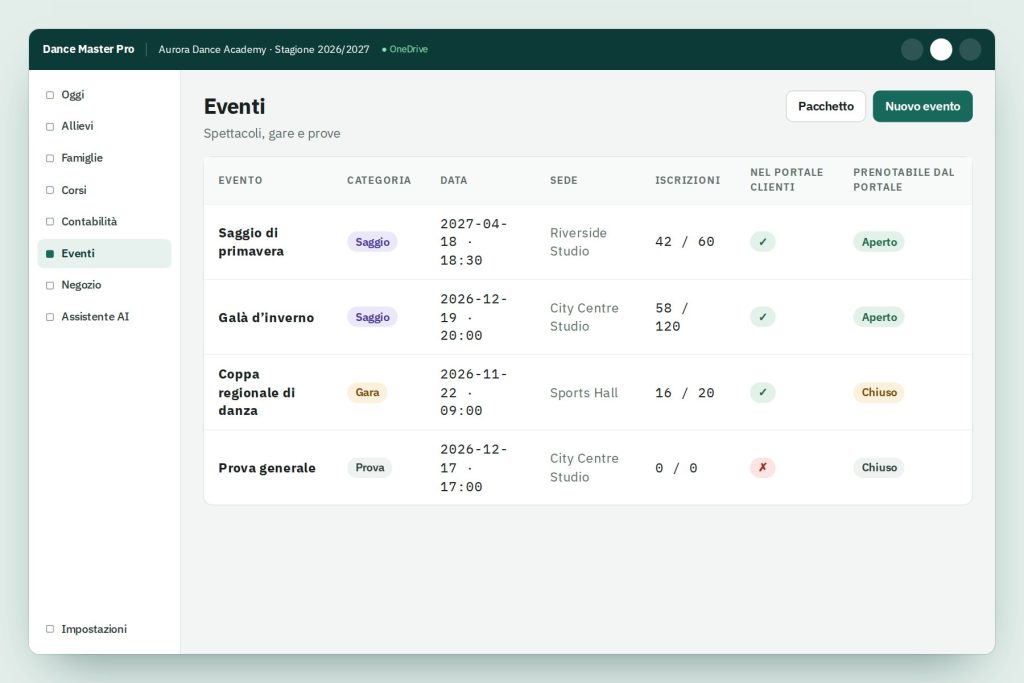The height and width of the screenshot is (683, 1024).
Task: Open the Galà d'inverno event
Action: [x=266, y=317]
